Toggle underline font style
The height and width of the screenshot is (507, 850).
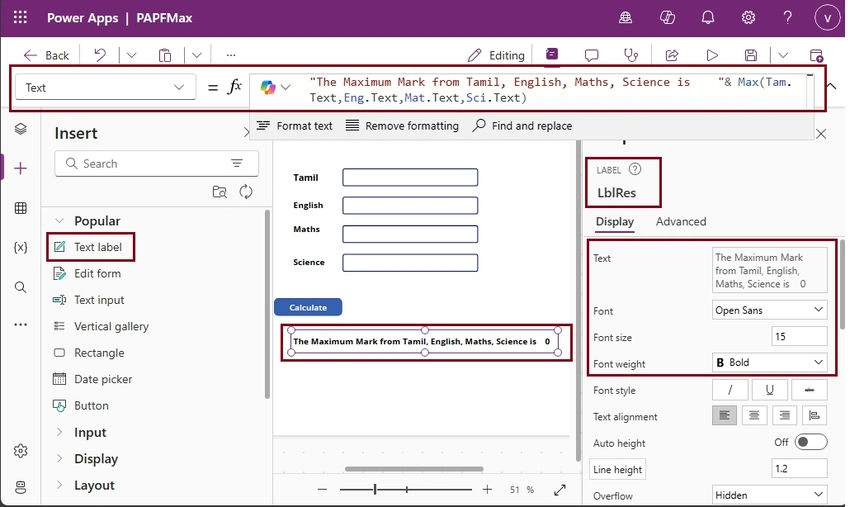[x=769, y=389]
